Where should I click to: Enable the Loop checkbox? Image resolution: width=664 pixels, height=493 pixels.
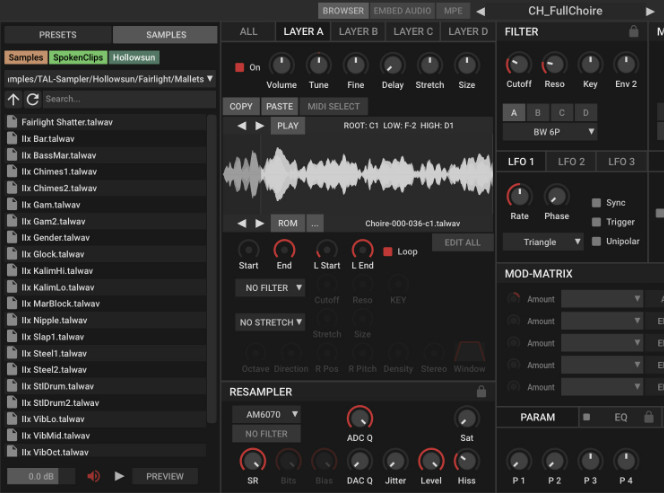click(388, 251)
